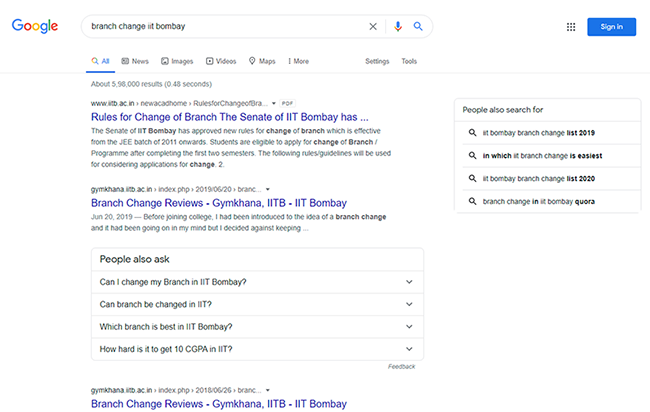The image size is (650, 412).
Task: Click magnifier beside 'iit bombay branch change list 2020'
Action: [472, 178]
